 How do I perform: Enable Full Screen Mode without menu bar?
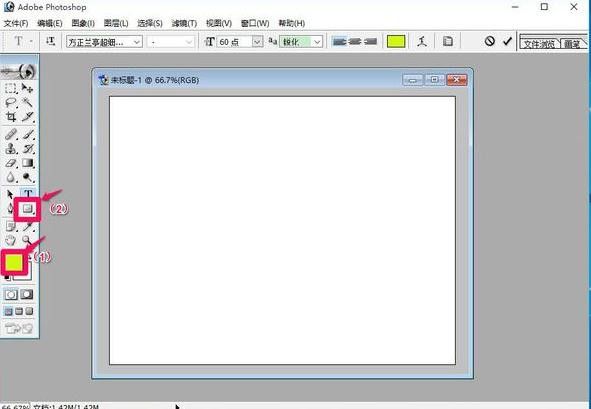(x=29, y=311)
